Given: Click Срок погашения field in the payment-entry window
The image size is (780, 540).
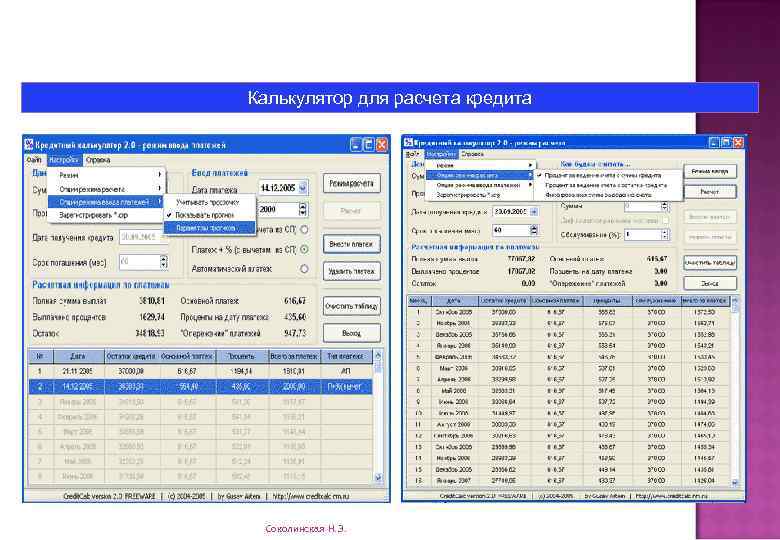Looking at the screenshot, I should (x=139, y=262).
